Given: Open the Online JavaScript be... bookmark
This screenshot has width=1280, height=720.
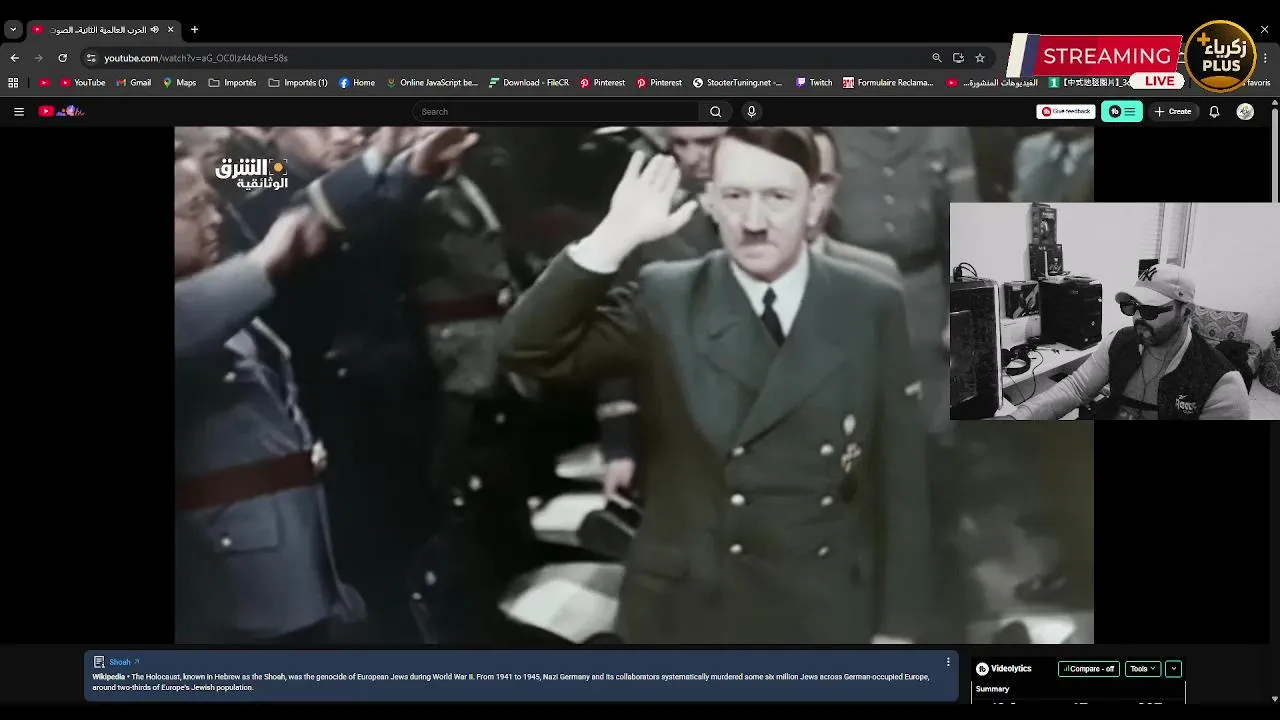Looking at the screenshot, I should click(x=432, y=83).
